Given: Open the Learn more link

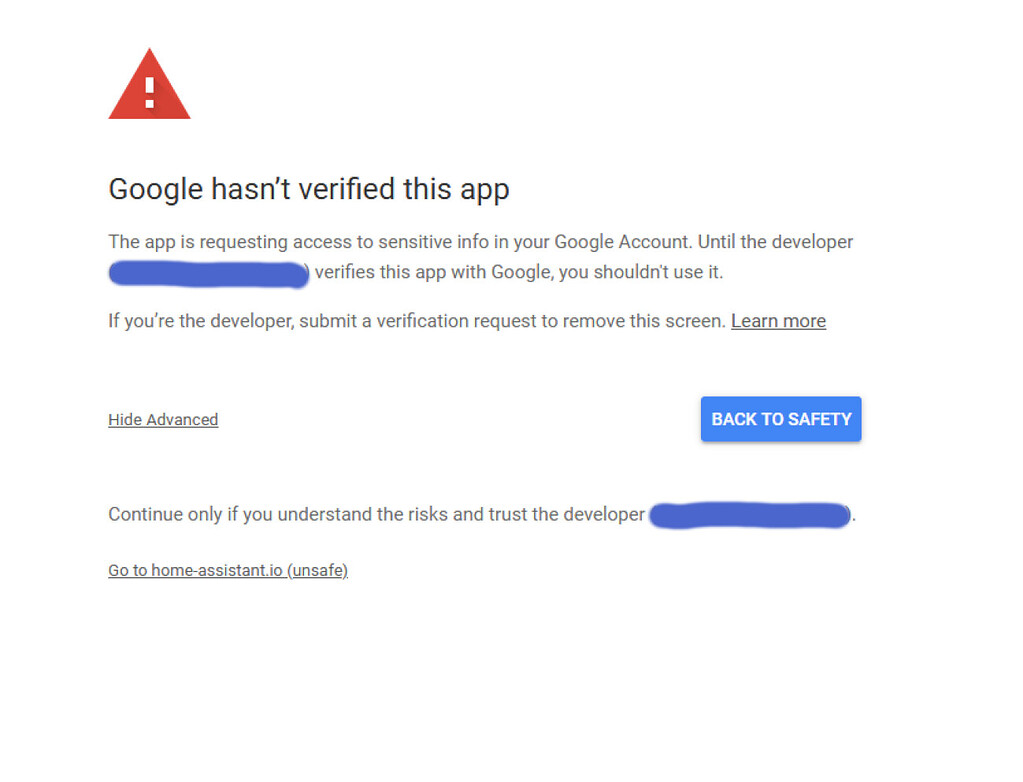Looking at the screenshot, I should [x=778, y=321].
